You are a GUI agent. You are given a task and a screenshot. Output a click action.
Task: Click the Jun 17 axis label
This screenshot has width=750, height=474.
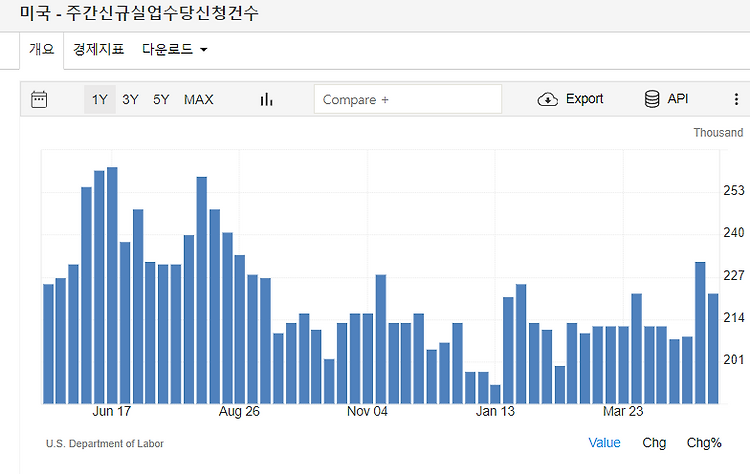(x=111, y=411)
